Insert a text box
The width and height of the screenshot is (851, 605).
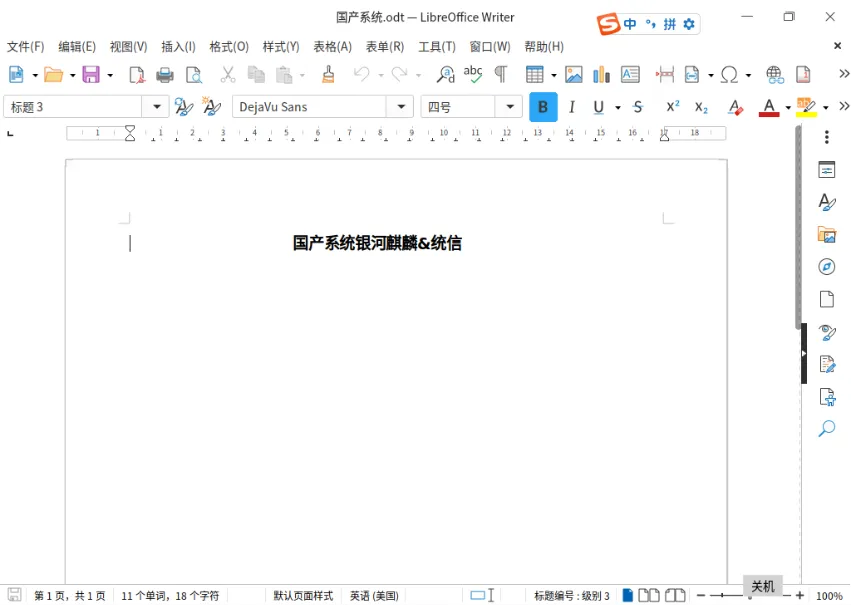pyautogui.click(x=630, y=74)
